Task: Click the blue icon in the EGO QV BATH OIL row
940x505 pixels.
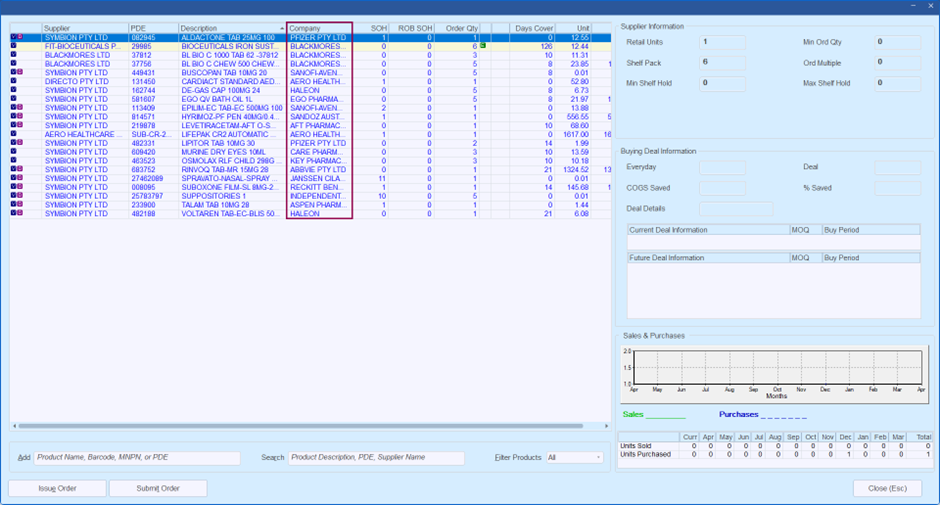Action: 14,98
